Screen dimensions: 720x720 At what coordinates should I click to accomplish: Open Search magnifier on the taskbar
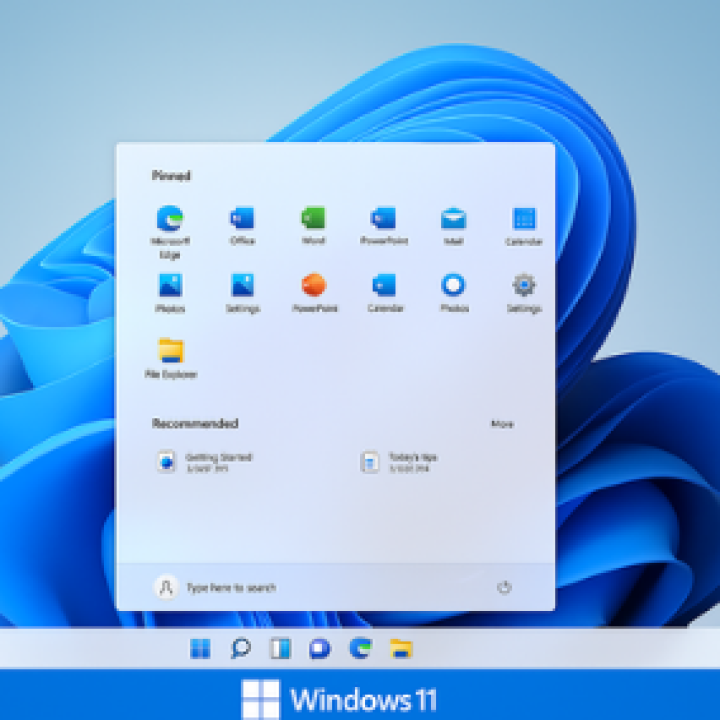[240, 649]
